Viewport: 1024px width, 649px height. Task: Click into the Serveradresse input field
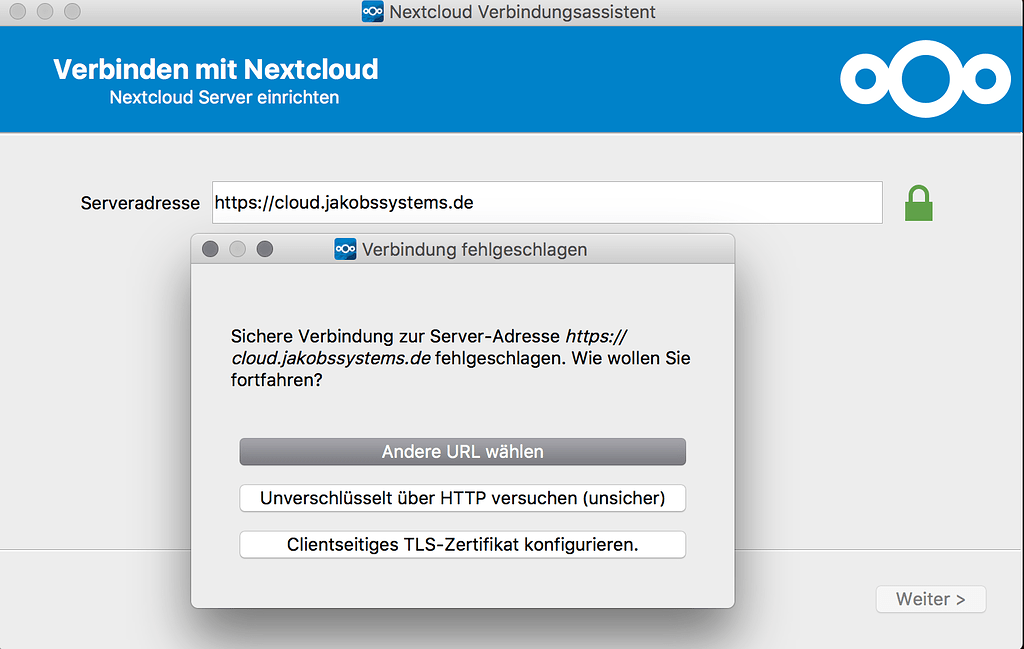pos(547,202)
